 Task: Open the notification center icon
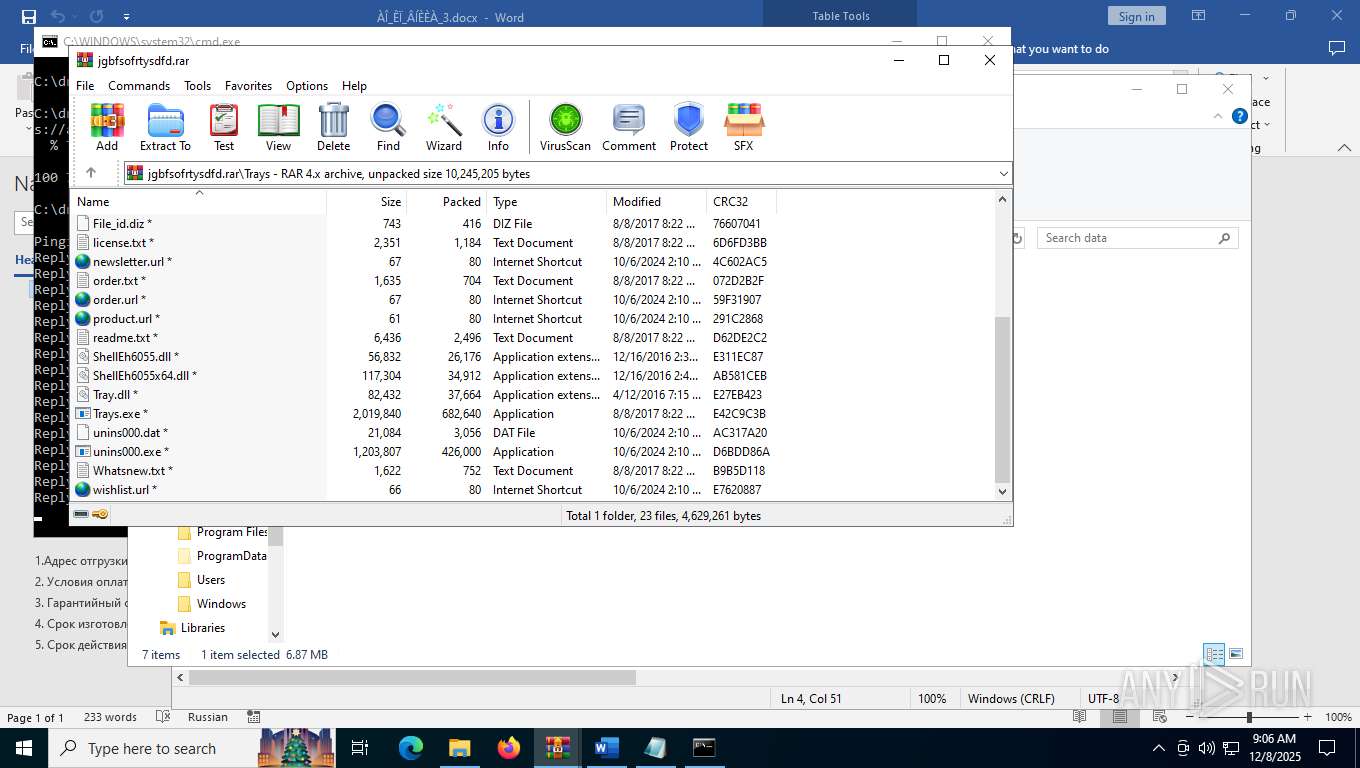pos(1327,748)
